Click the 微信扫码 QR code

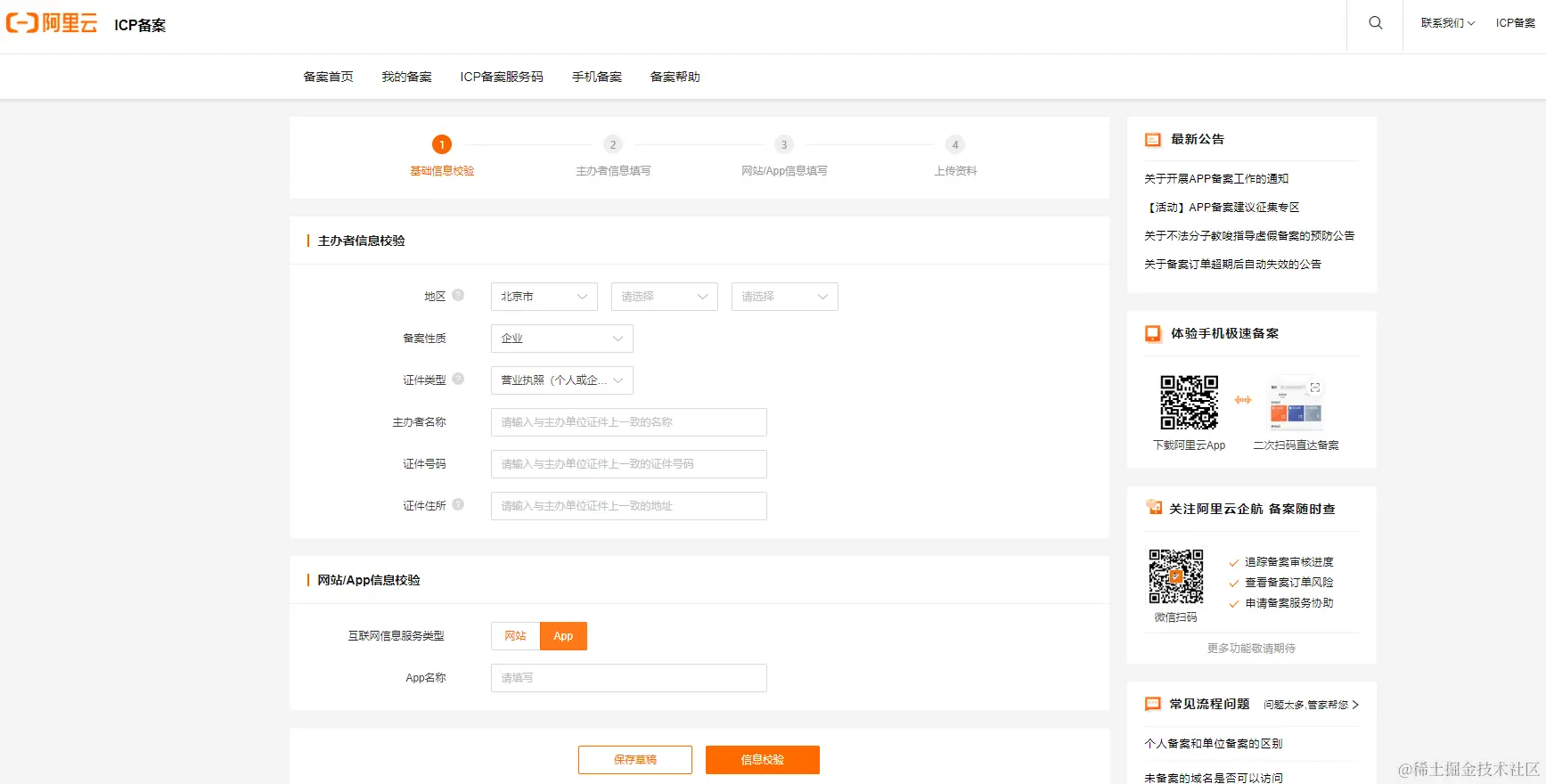click(x=1175, y=576)
